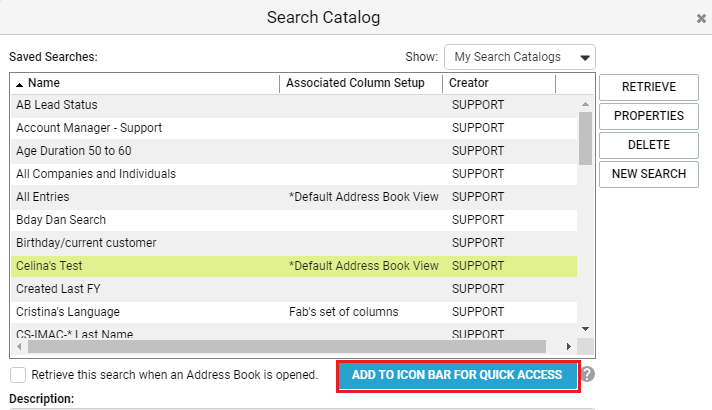712x410 pixels.
Task: Click the list scroll down arrow
Action: tap(585, 329)
